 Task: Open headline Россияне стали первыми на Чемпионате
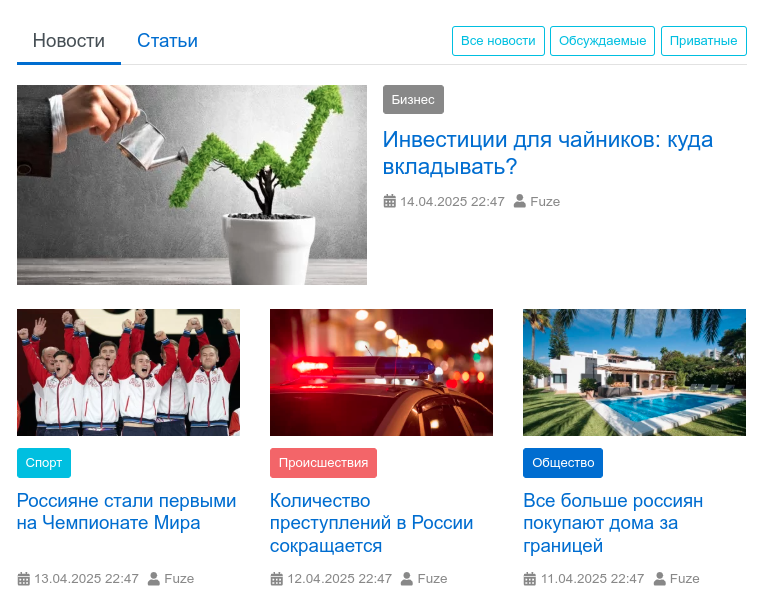pyautogui.click(x=127, y=512)
